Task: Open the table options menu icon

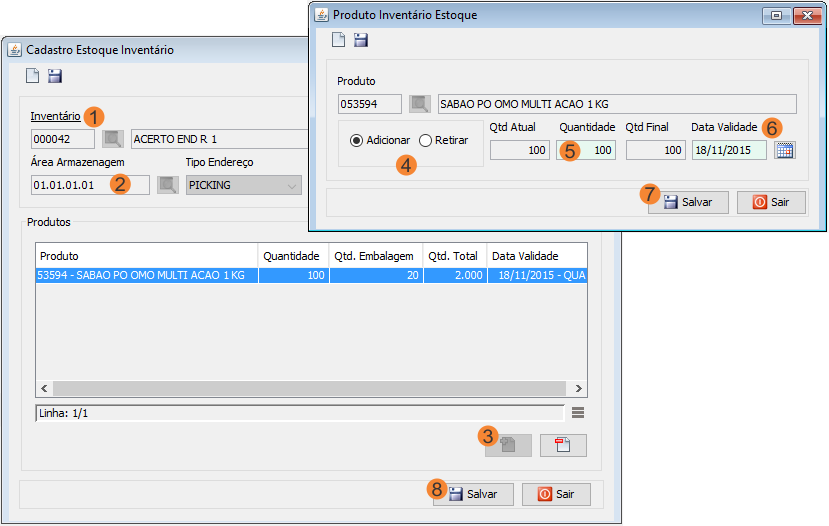Action: coord(578,412)
